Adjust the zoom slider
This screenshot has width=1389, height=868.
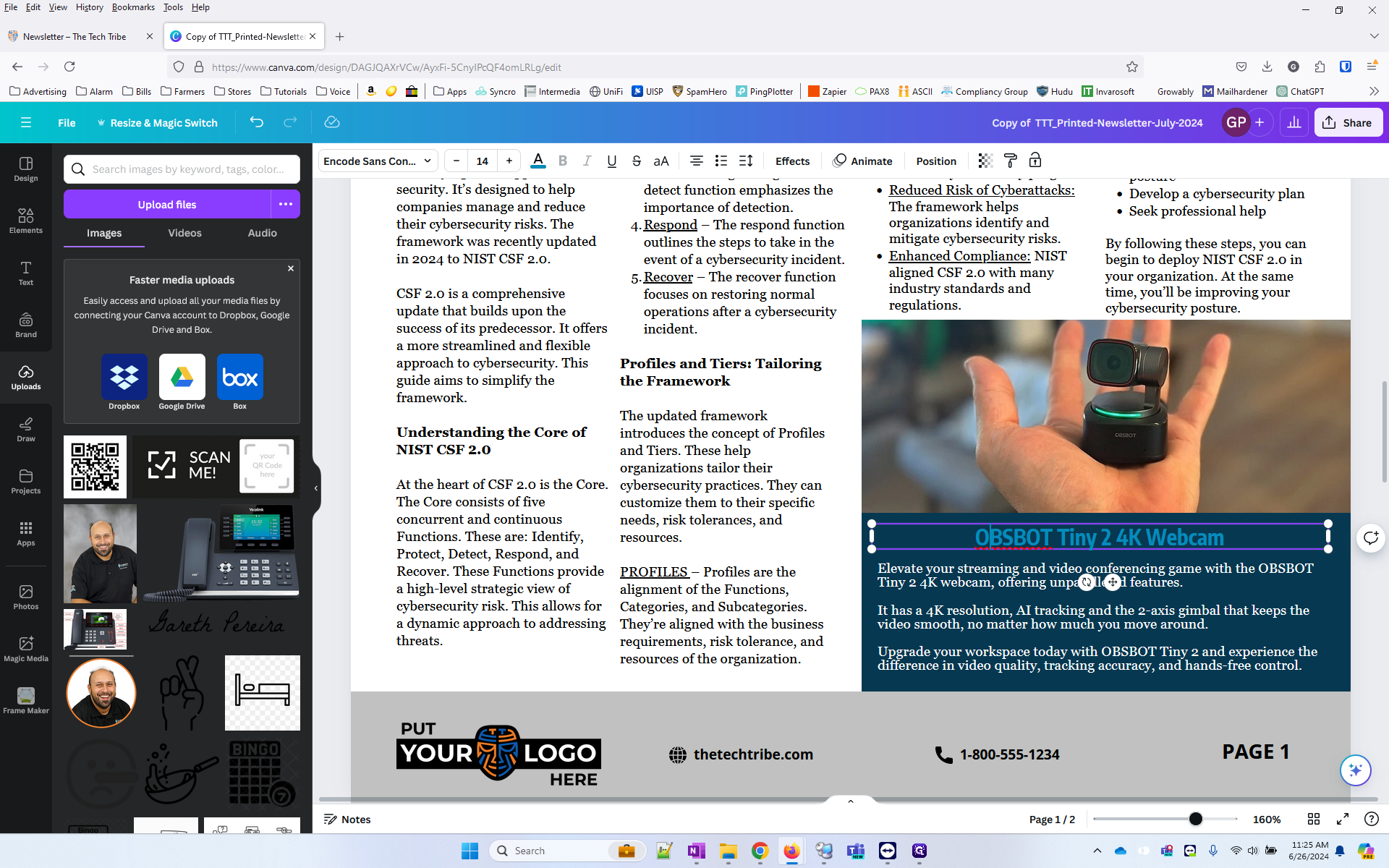tap(1196, 819)
